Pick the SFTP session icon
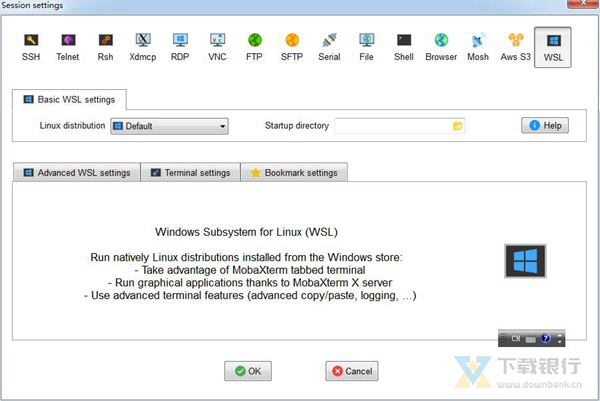600x401 pixels. (292, 47)
